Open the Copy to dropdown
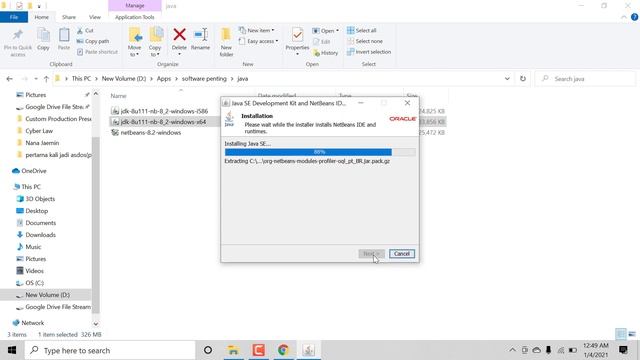Image resolution: width=640 pixels, height=360 pixels. [155, 42]
